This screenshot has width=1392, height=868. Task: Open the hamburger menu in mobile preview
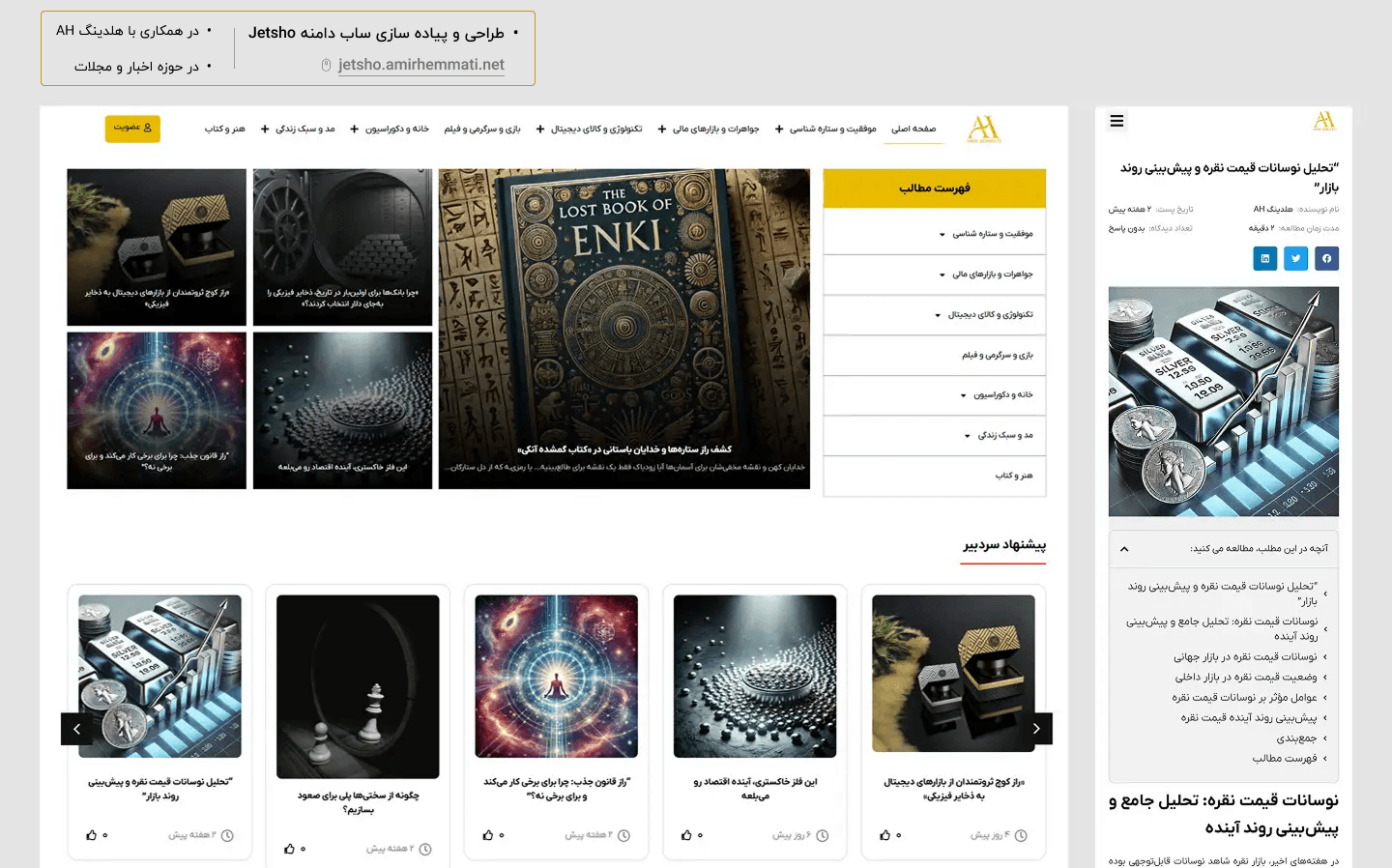[x=1116, y=121]
